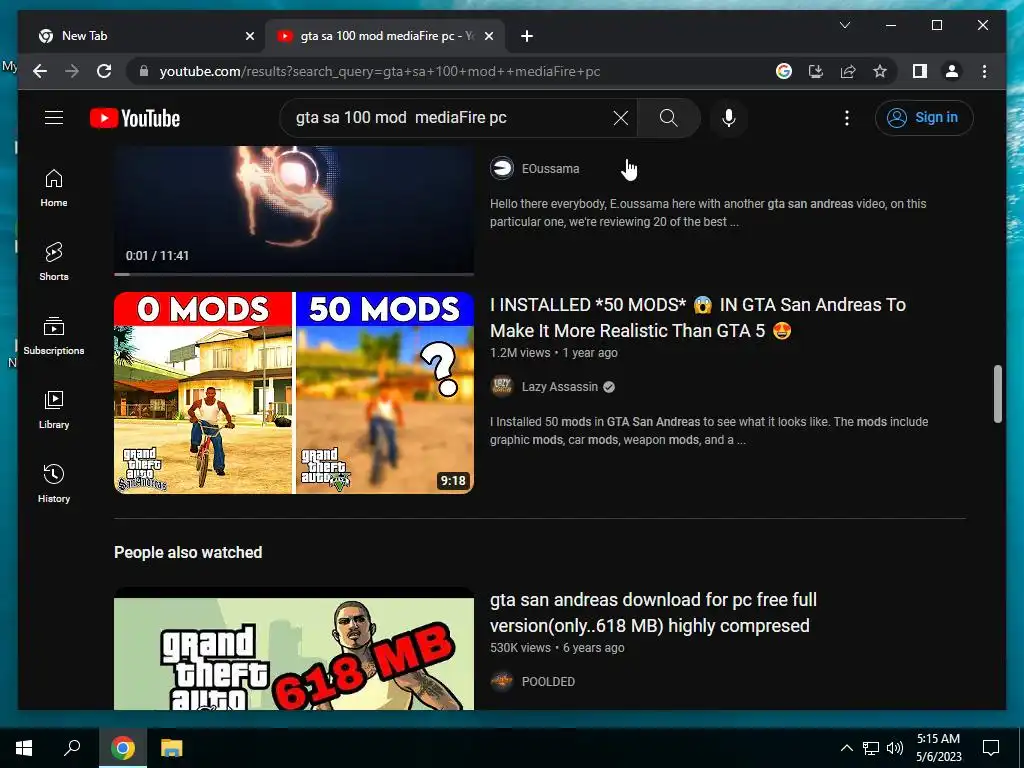The image size is (1024, 768).
Task: Seek on the preview video progress bar
Action: click(x=294, y=274)
